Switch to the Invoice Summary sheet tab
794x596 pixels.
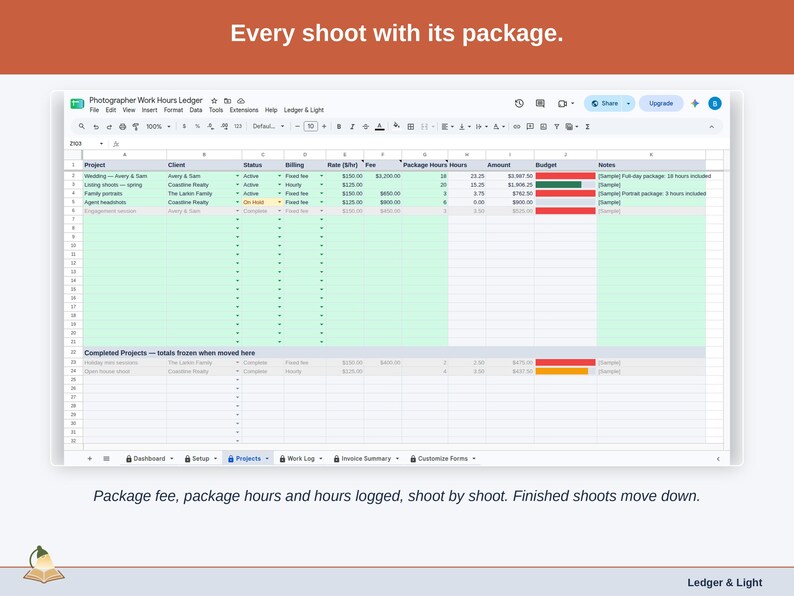pos(366,459)
